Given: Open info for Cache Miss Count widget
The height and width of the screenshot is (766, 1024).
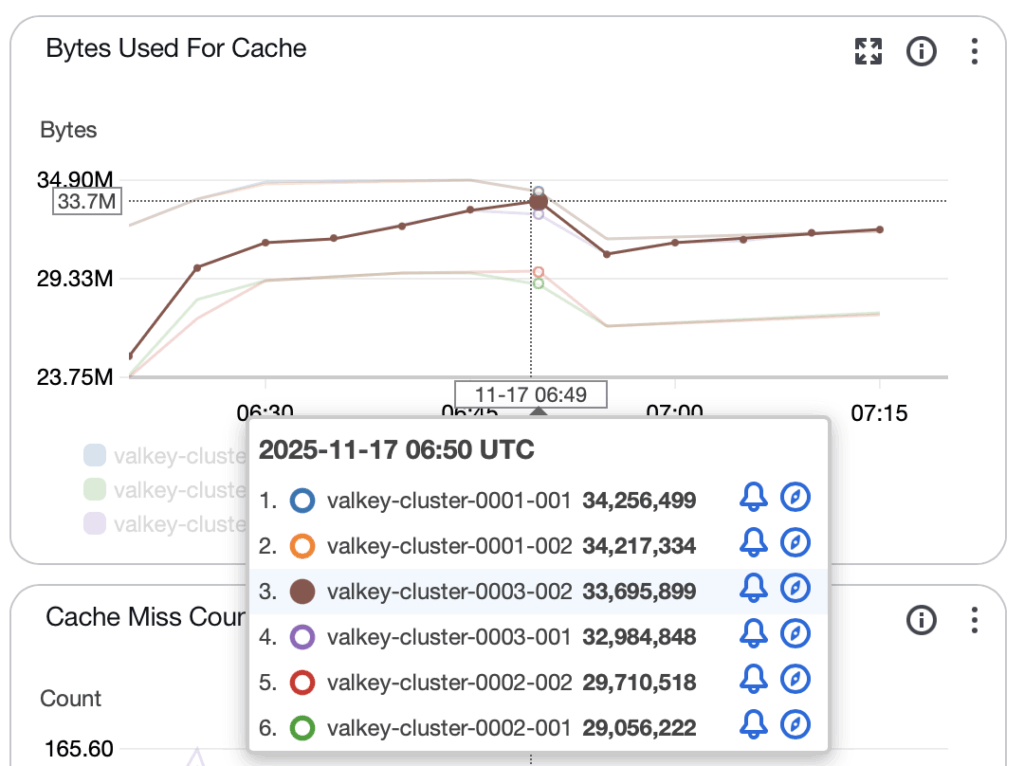Looking at the screenshot, I should (x=921, y=620).
